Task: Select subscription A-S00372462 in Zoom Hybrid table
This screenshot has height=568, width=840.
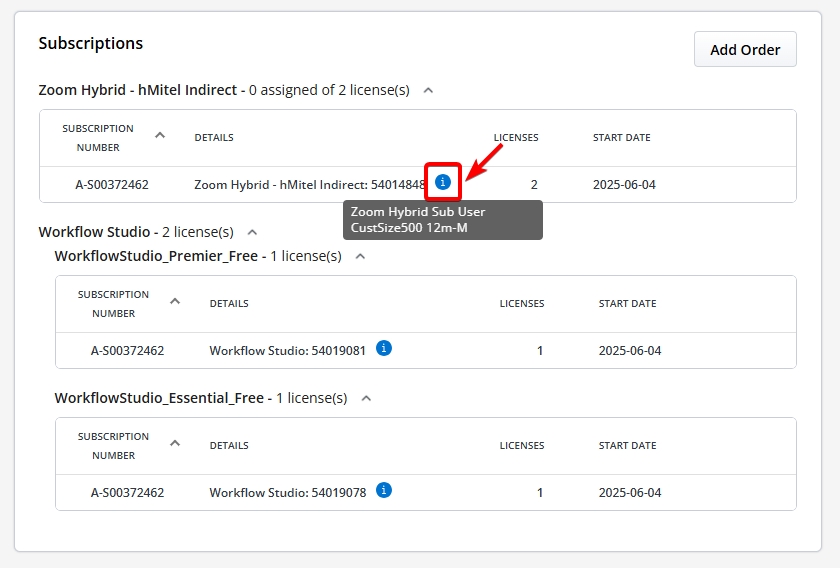Action: click(112, 185)
